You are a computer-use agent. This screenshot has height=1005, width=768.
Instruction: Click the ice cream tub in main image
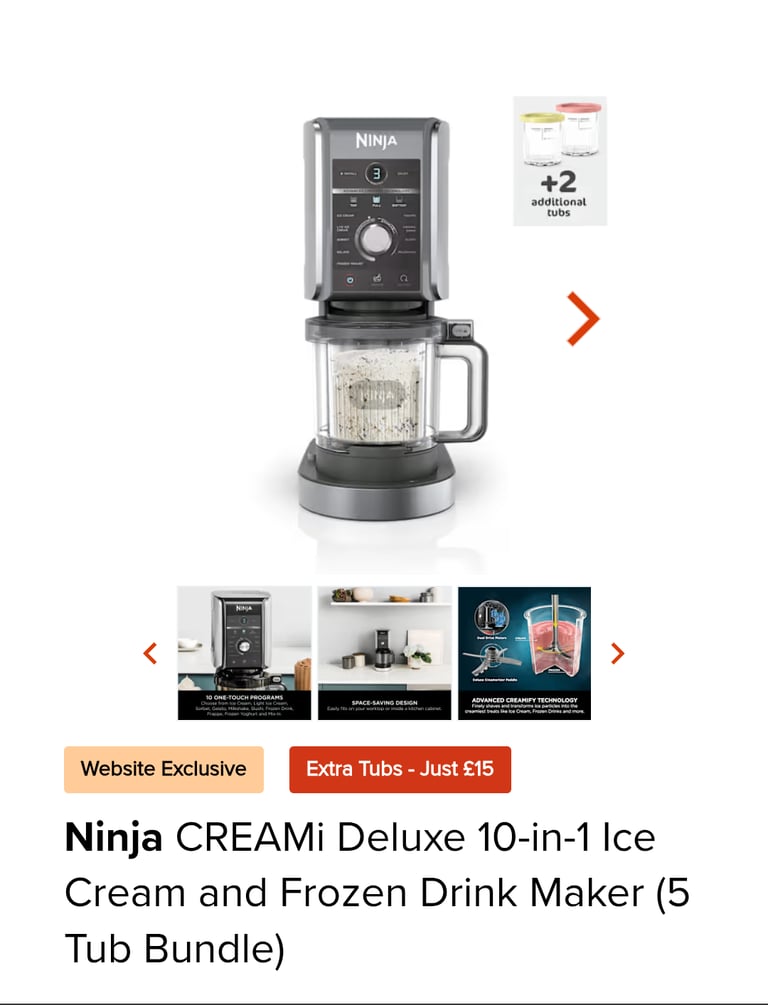pos(377,394)
